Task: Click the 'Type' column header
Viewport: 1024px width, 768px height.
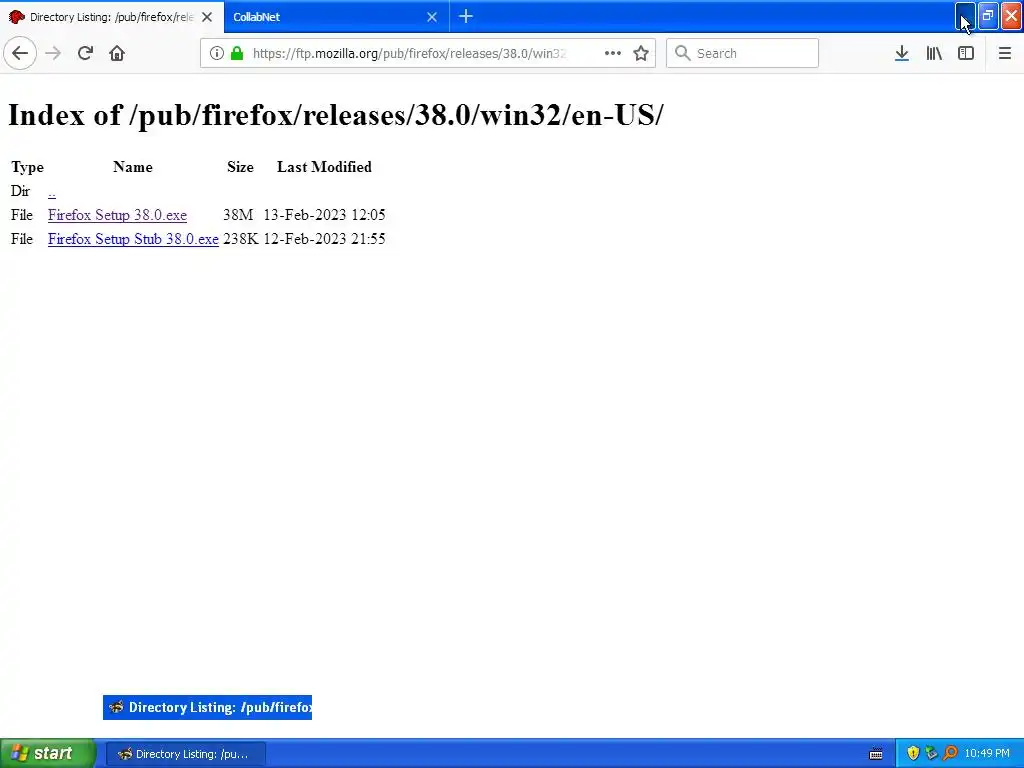Action: point(27,167)
